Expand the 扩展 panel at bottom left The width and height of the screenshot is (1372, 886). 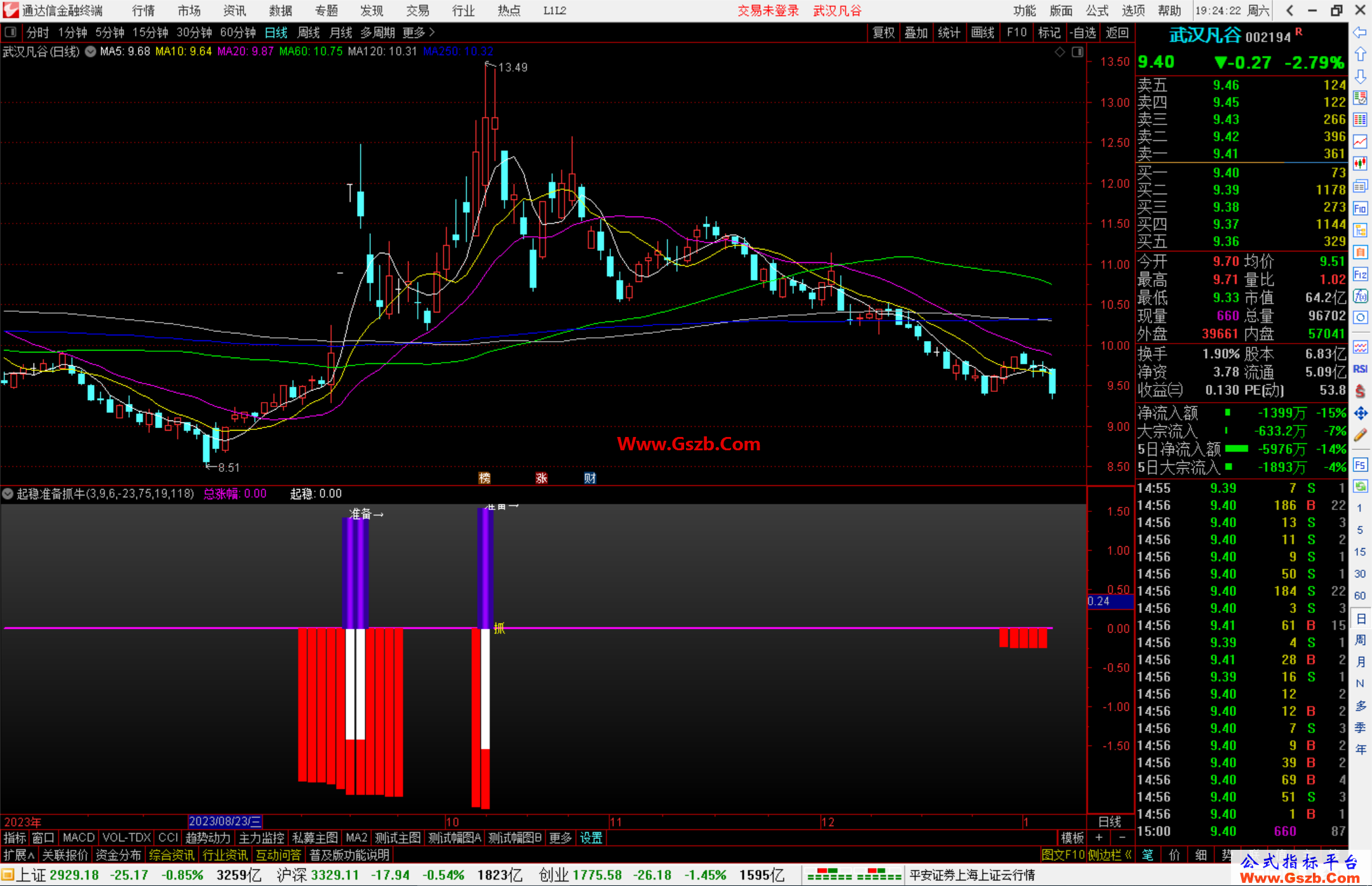point(18,855)
